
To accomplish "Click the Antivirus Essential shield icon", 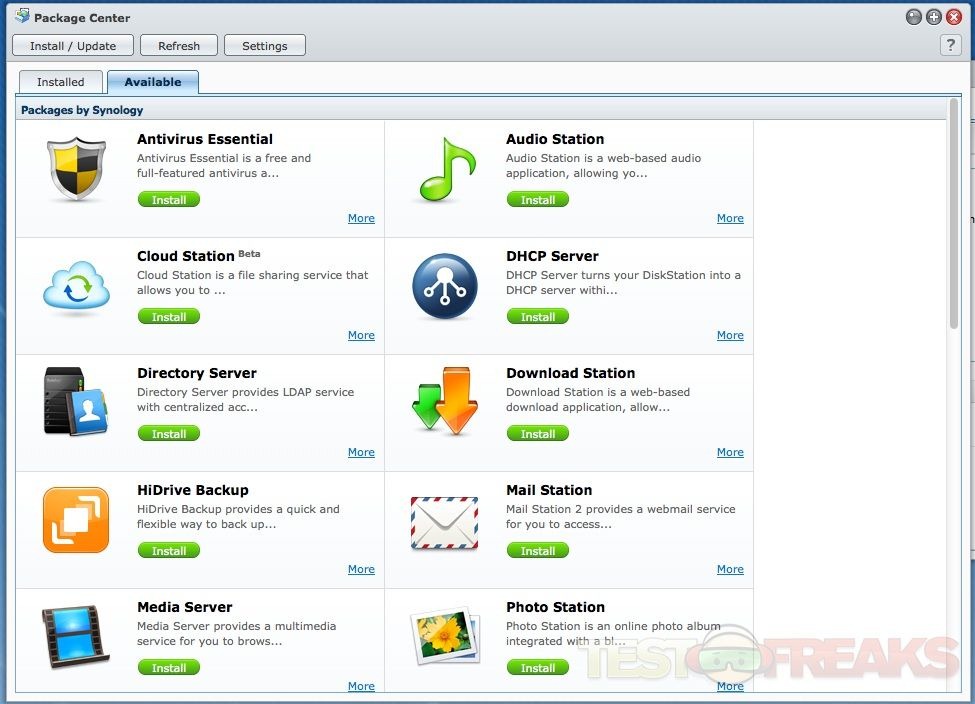I will pos(76,171).
